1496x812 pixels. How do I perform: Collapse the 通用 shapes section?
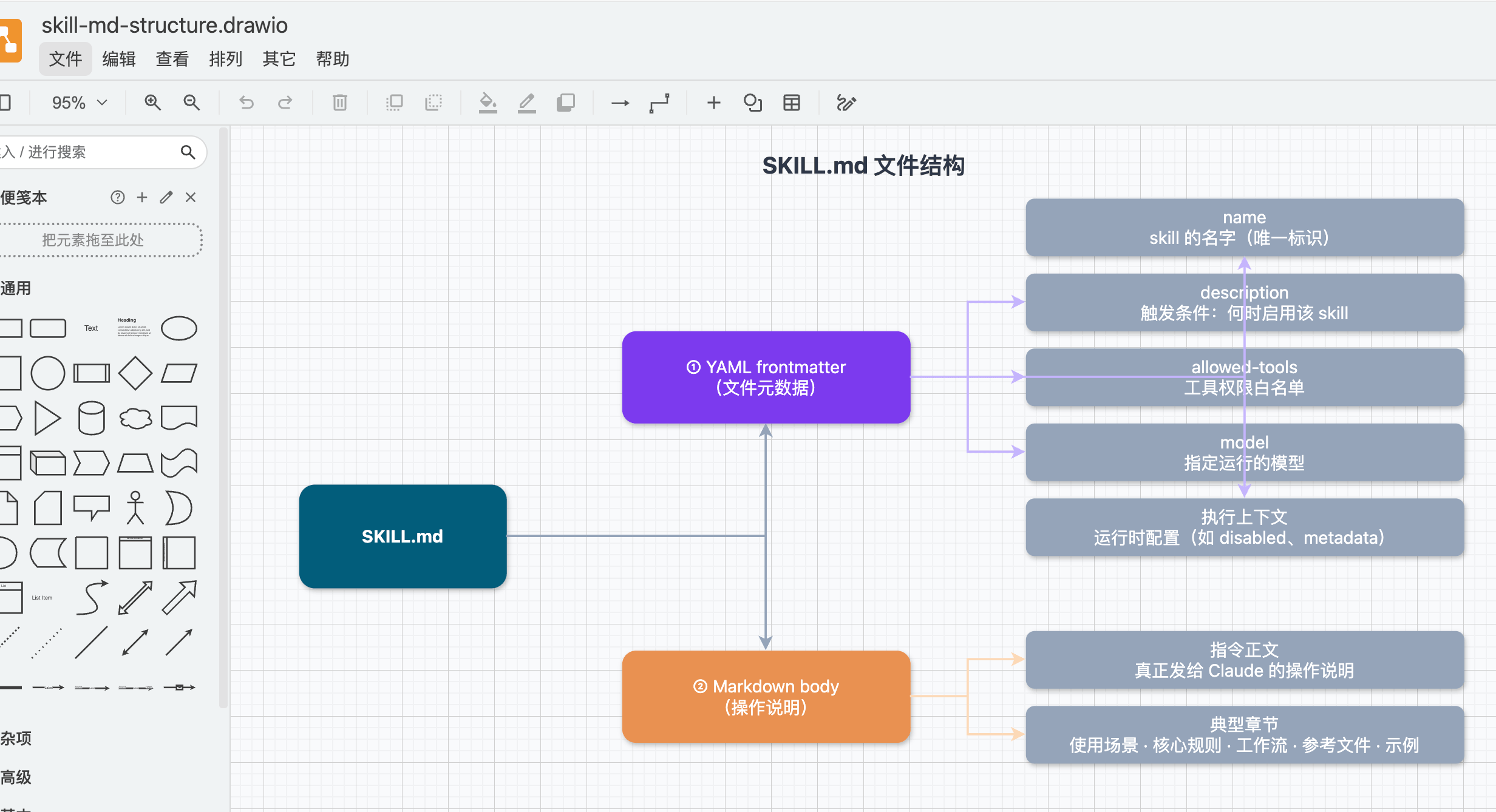click(16, 288)
